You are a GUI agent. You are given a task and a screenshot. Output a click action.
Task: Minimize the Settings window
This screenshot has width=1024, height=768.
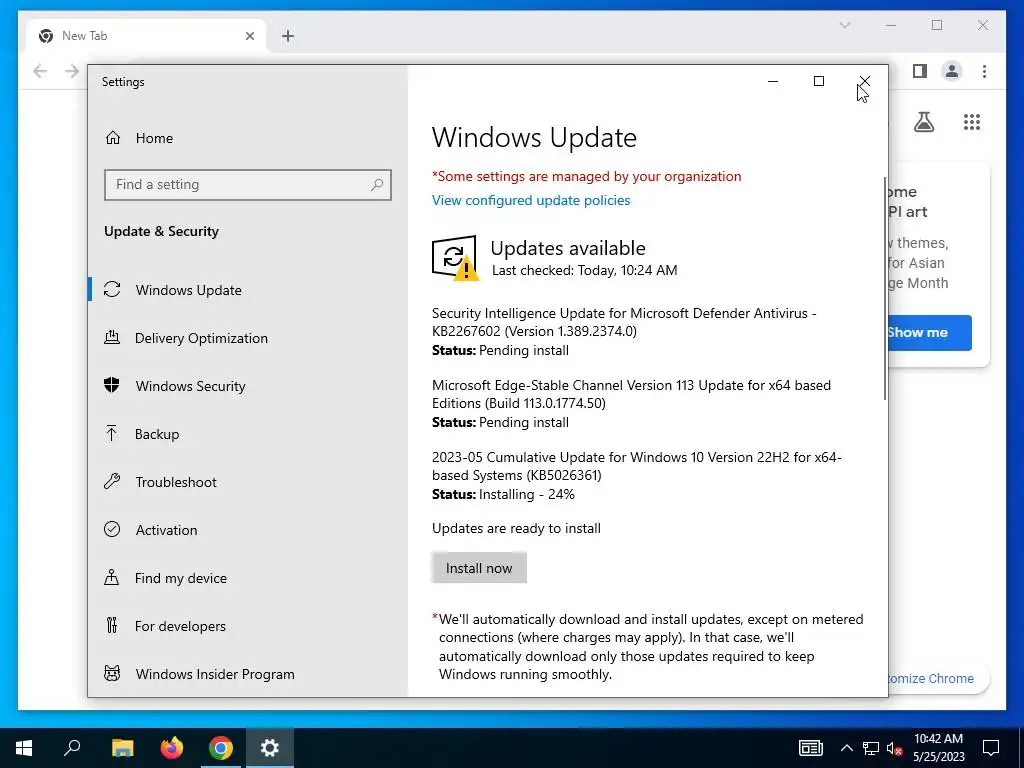coord(773,81)
